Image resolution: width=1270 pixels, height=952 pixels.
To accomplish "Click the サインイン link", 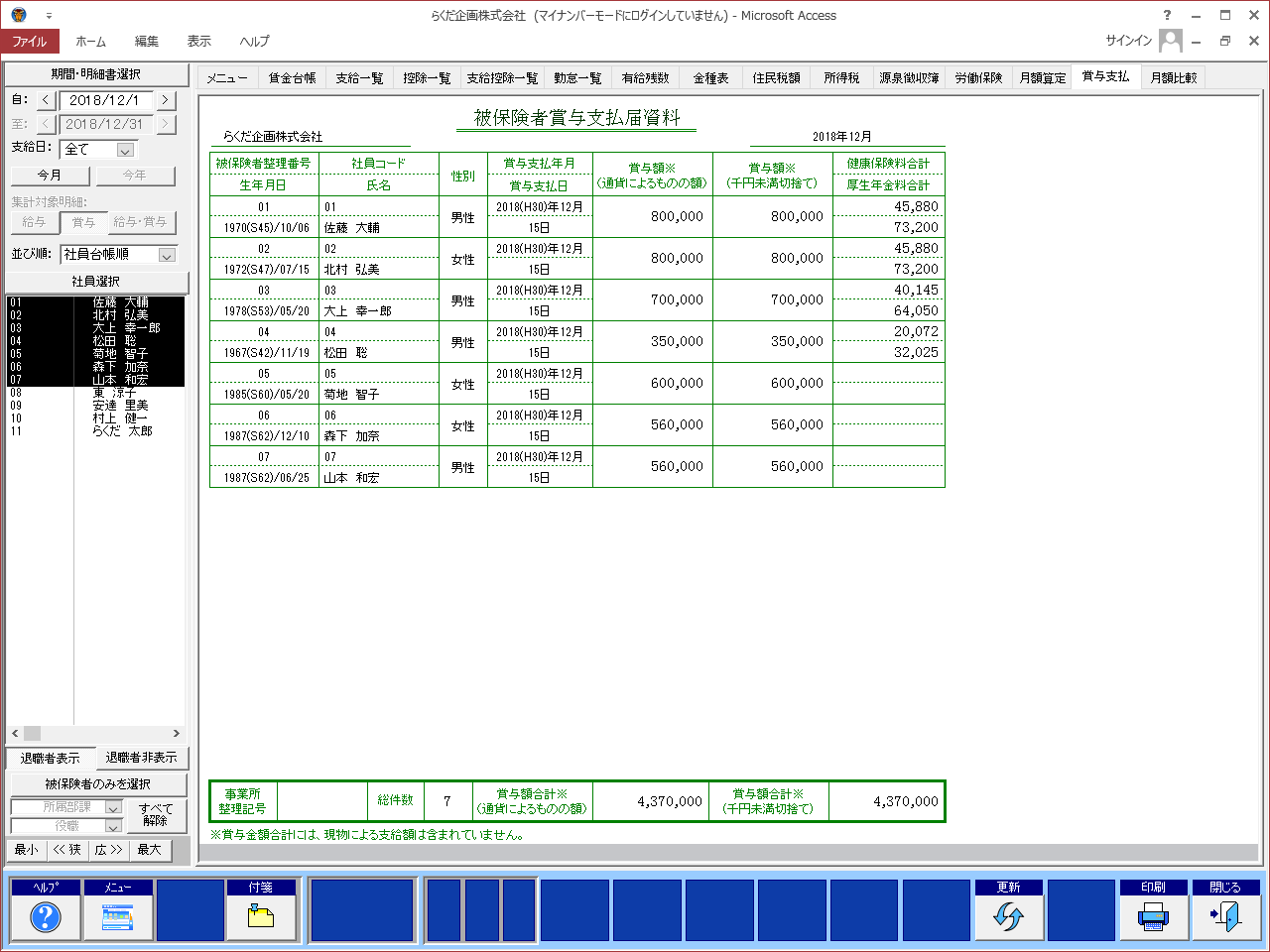I will pyautogui.click(x=1129, y=41).
